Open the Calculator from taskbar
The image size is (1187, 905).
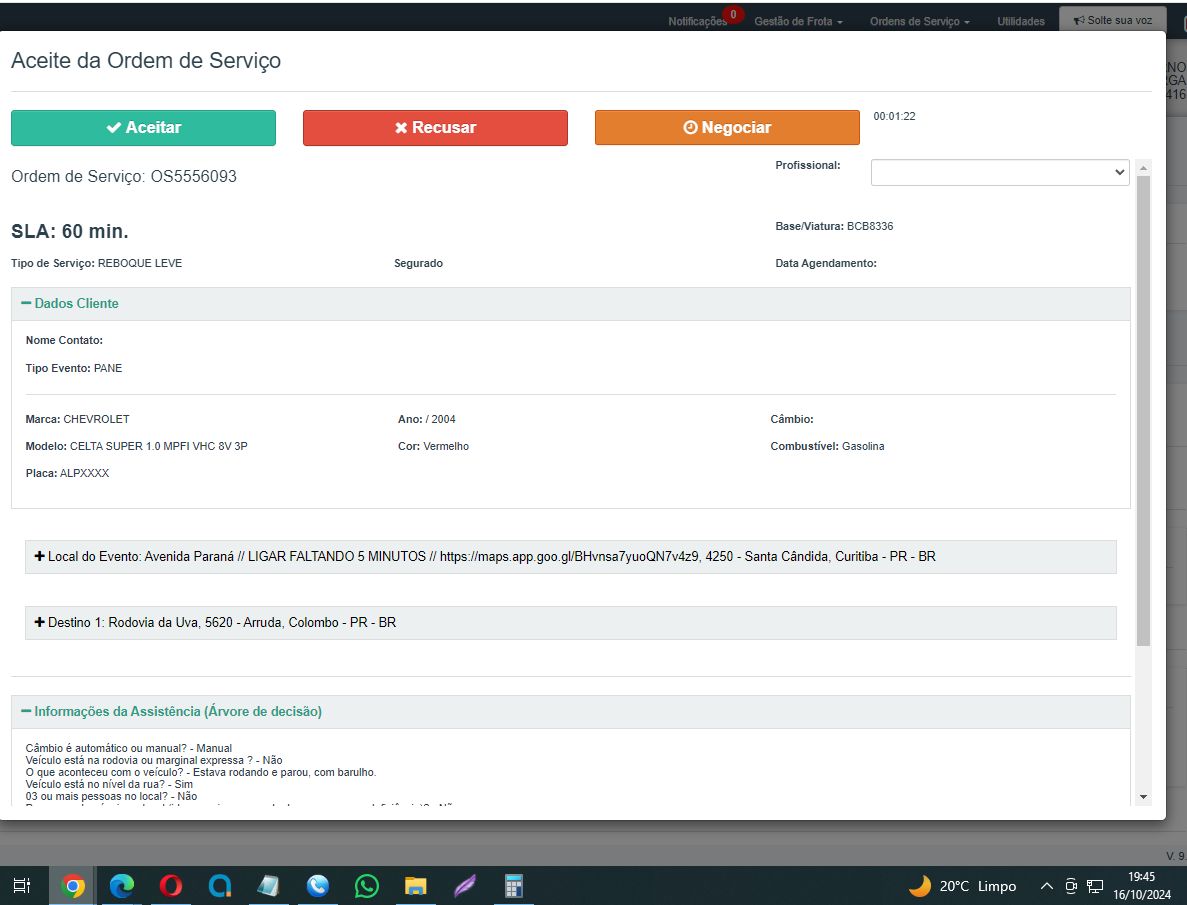coord(514,885)
